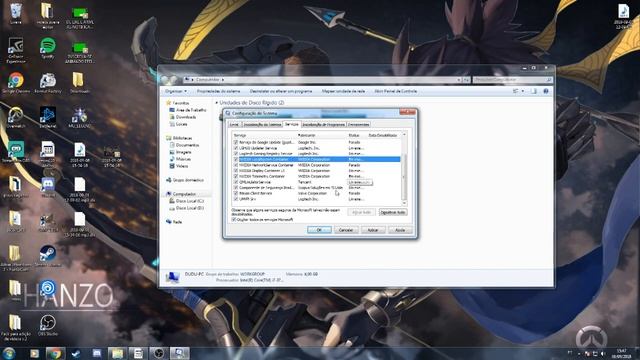Click the Cancelar button

346,230
